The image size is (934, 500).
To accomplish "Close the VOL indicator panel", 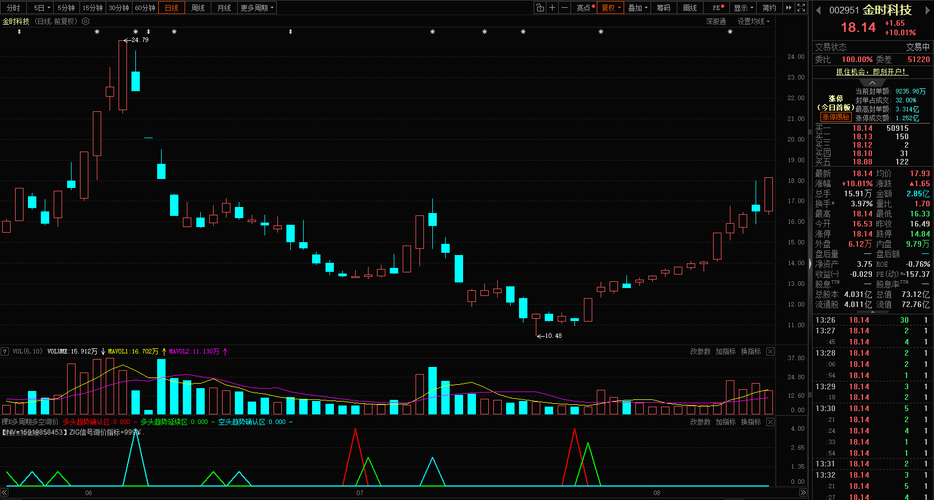I will [x=770, y=351].
